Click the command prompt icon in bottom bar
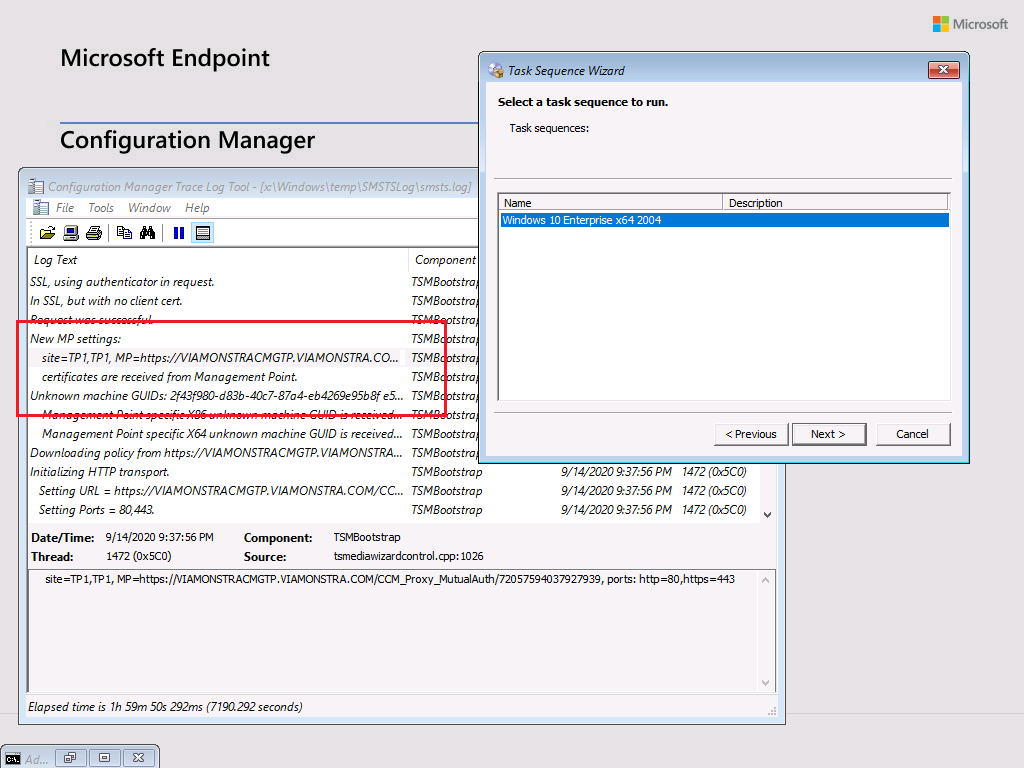The width and height of the screenshot is (1024, 768). point(12,758)
